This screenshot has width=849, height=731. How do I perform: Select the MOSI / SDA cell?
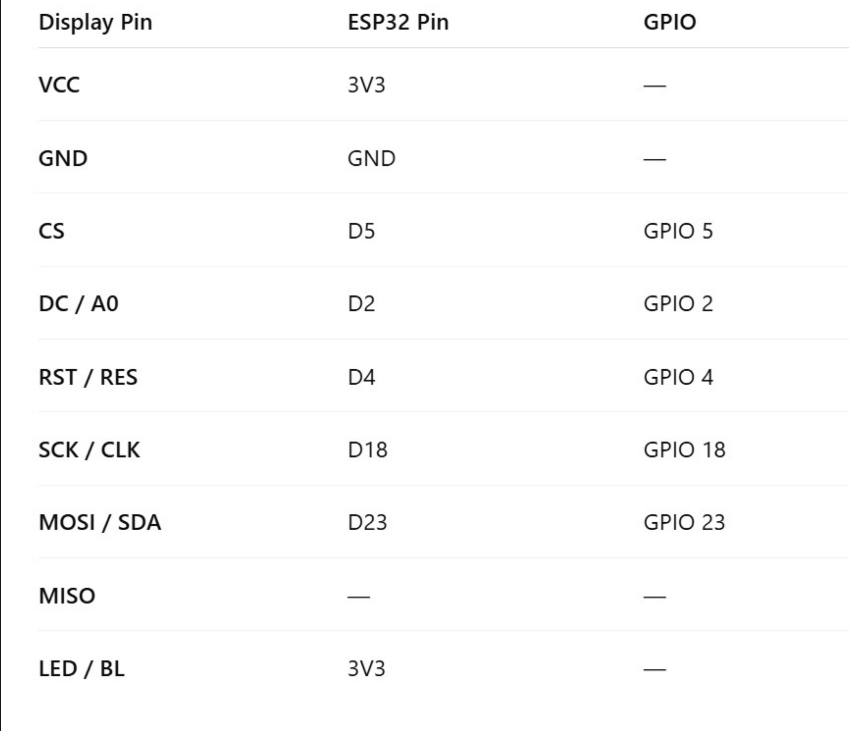[100, 523]
